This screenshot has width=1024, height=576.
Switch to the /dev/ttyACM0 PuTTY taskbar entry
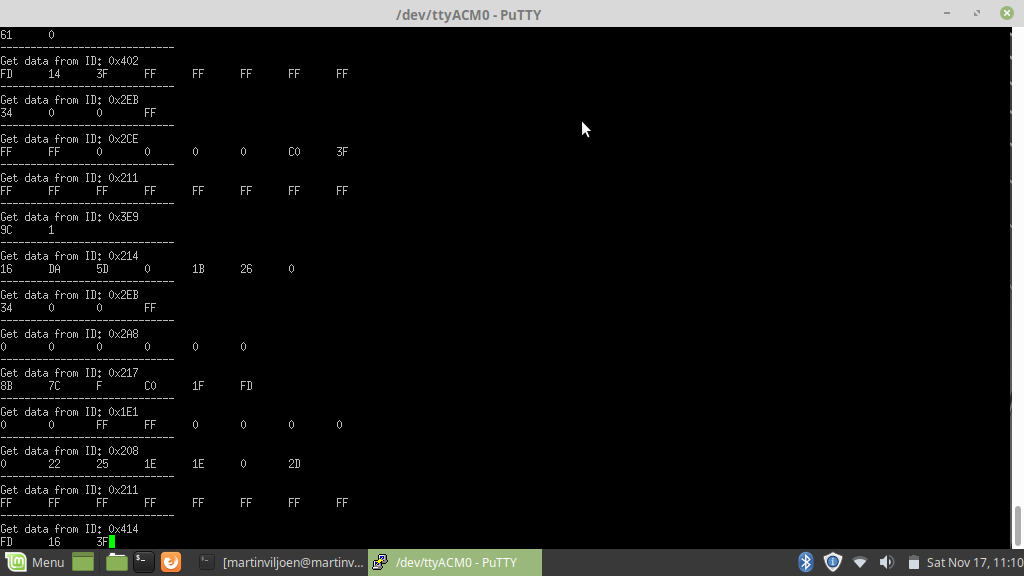coord(455,562)
